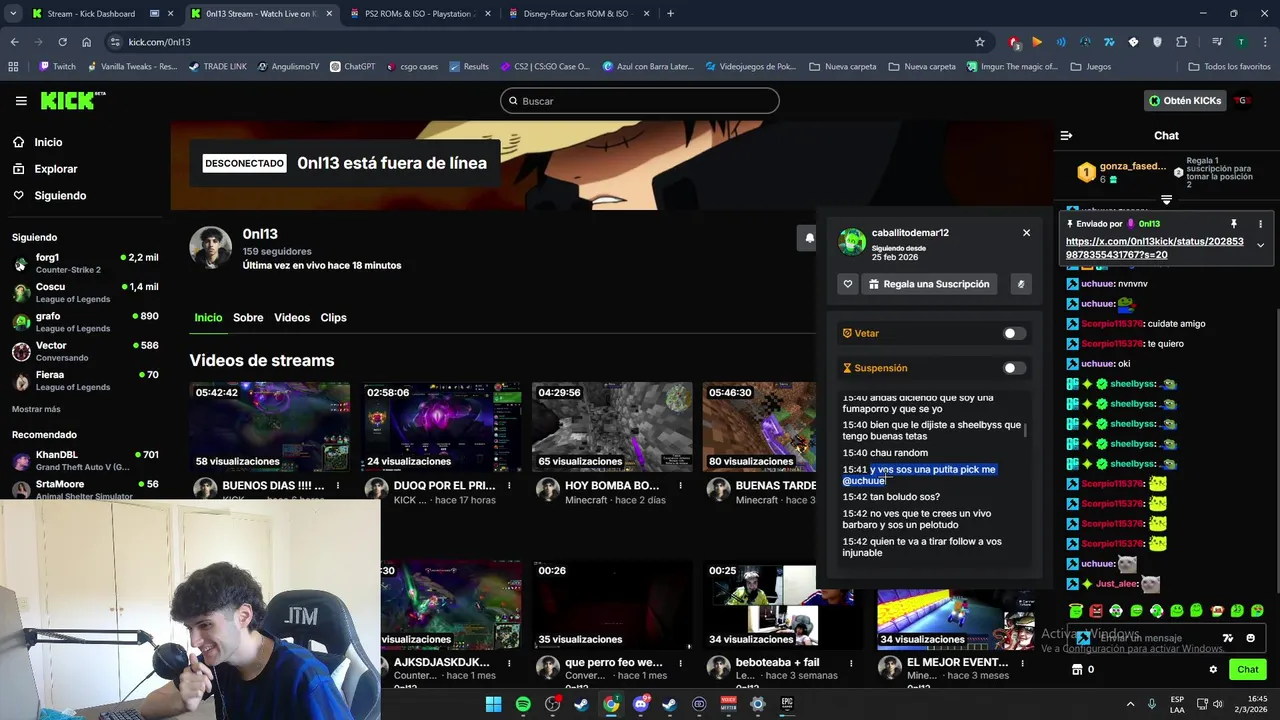Send message with green Chat button
The image size is (1280, 720).
(1248, 670)
